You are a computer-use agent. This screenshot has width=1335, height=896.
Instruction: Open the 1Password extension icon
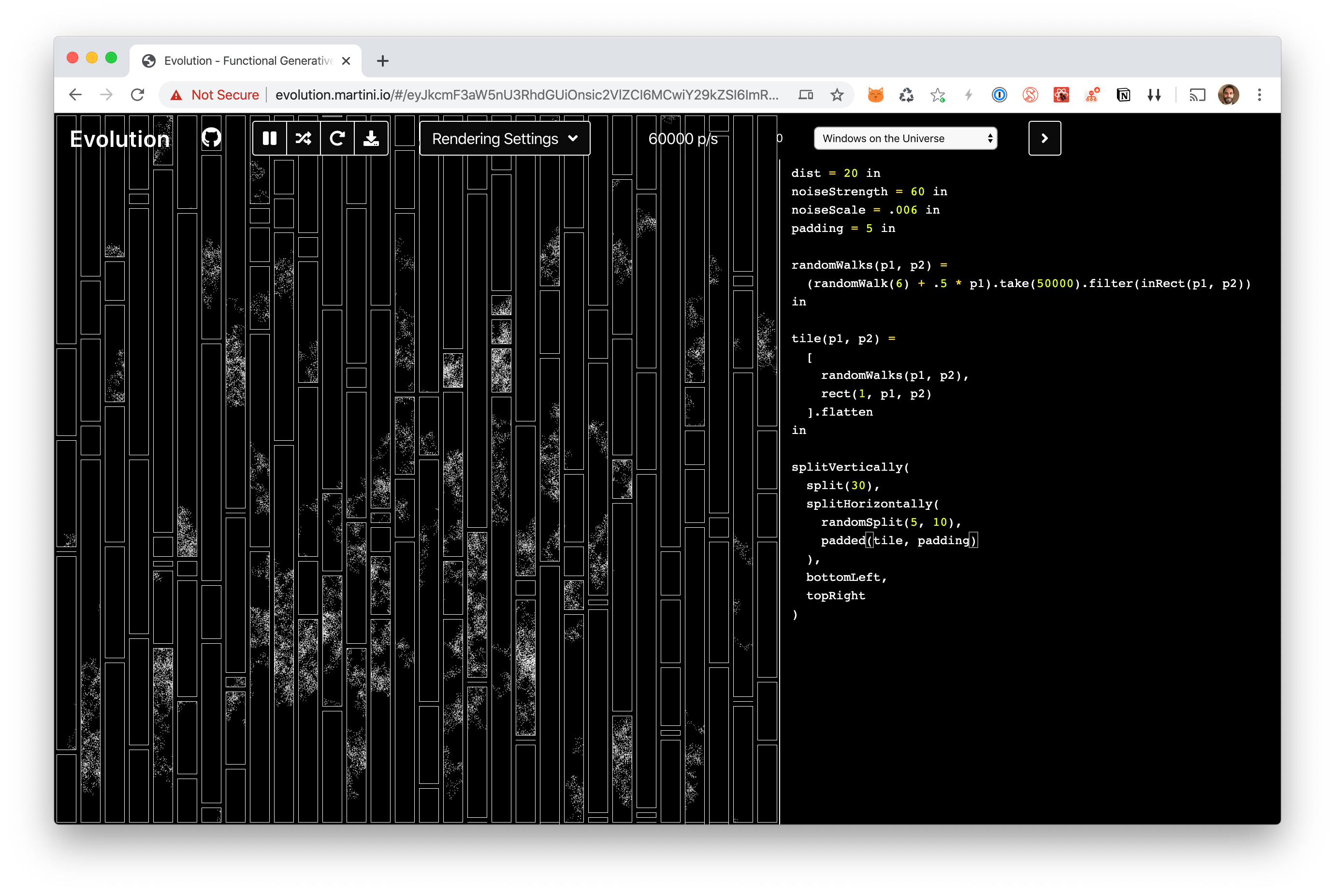pos(999,95)
